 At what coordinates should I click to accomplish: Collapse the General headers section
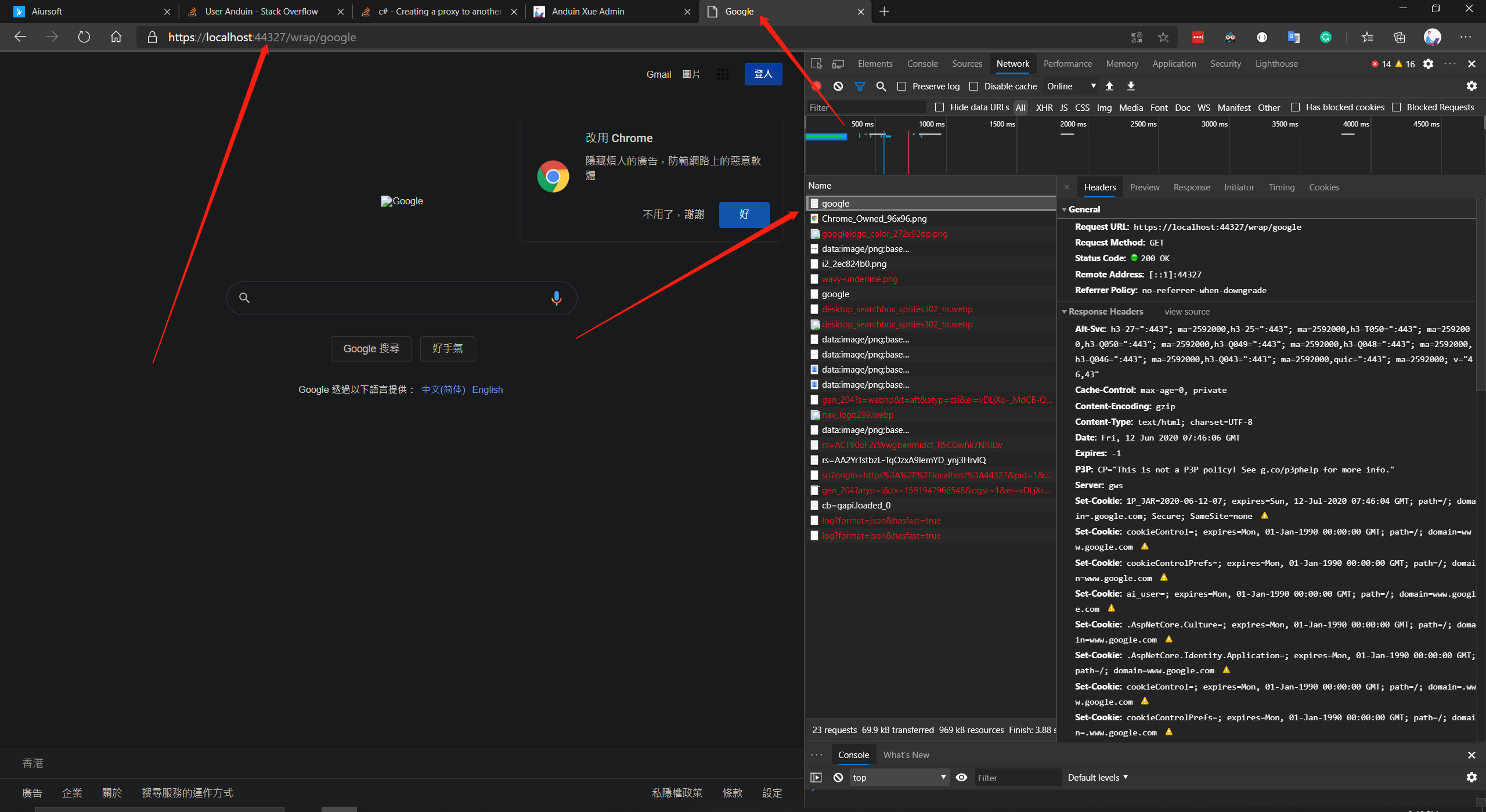(x=1083, y=209)
